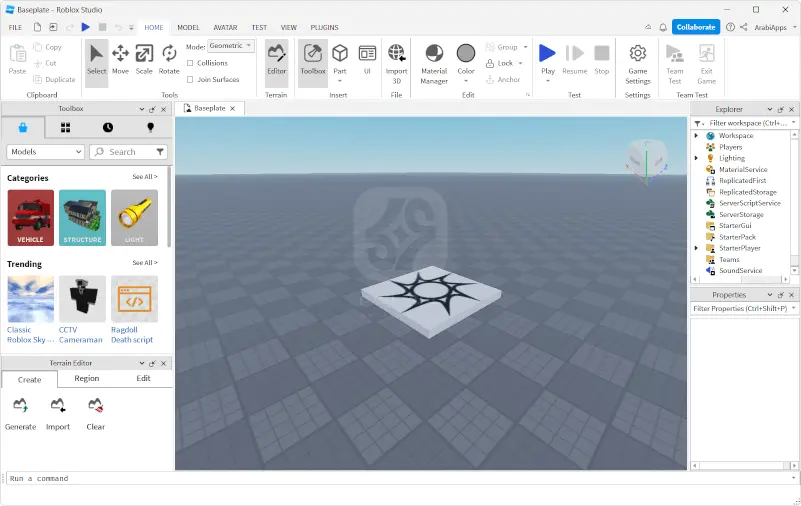Open Game Settings gear

point(638,63)
